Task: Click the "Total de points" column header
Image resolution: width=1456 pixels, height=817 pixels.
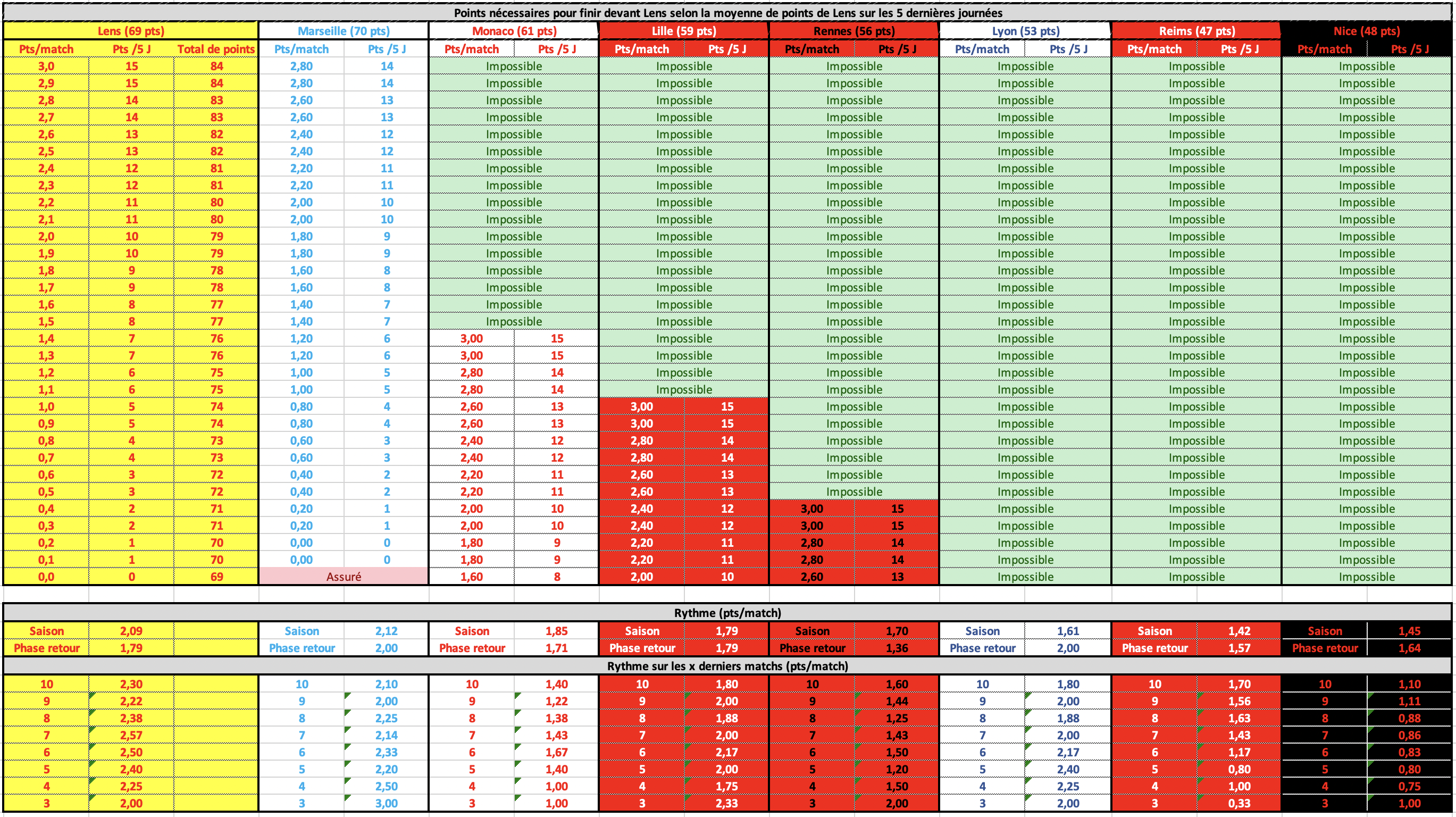Action: coord(216,49)
